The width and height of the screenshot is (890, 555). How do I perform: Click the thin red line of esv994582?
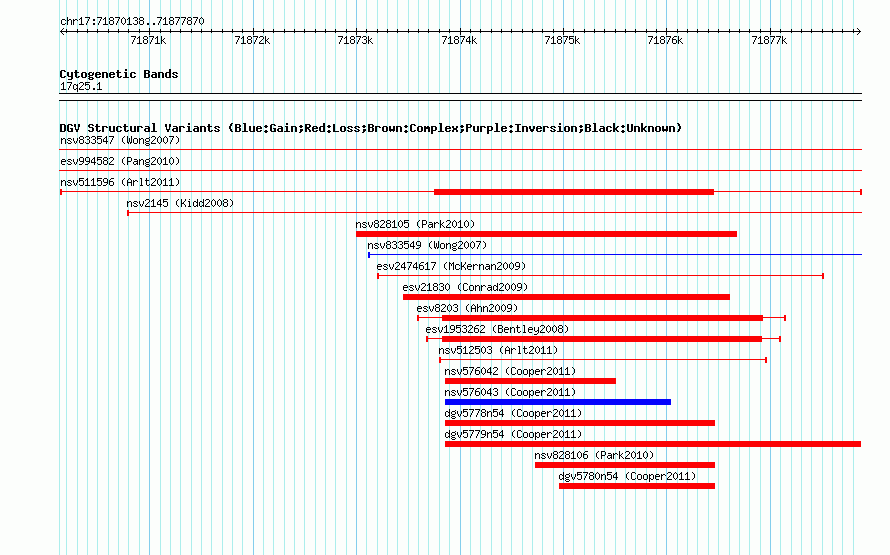461,171
